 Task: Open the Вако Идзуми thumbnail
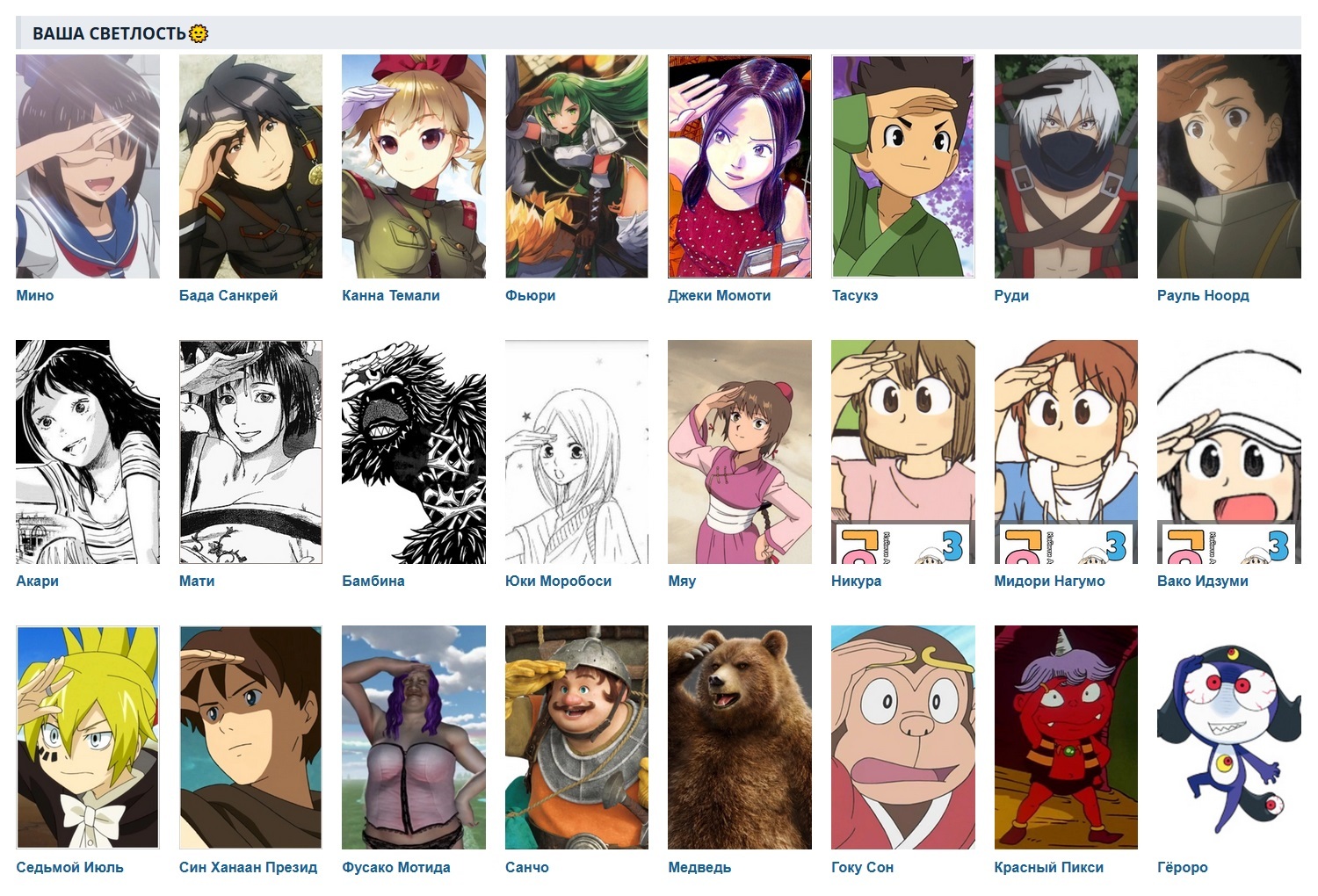pyautogui.click(x=1229, y=452)
